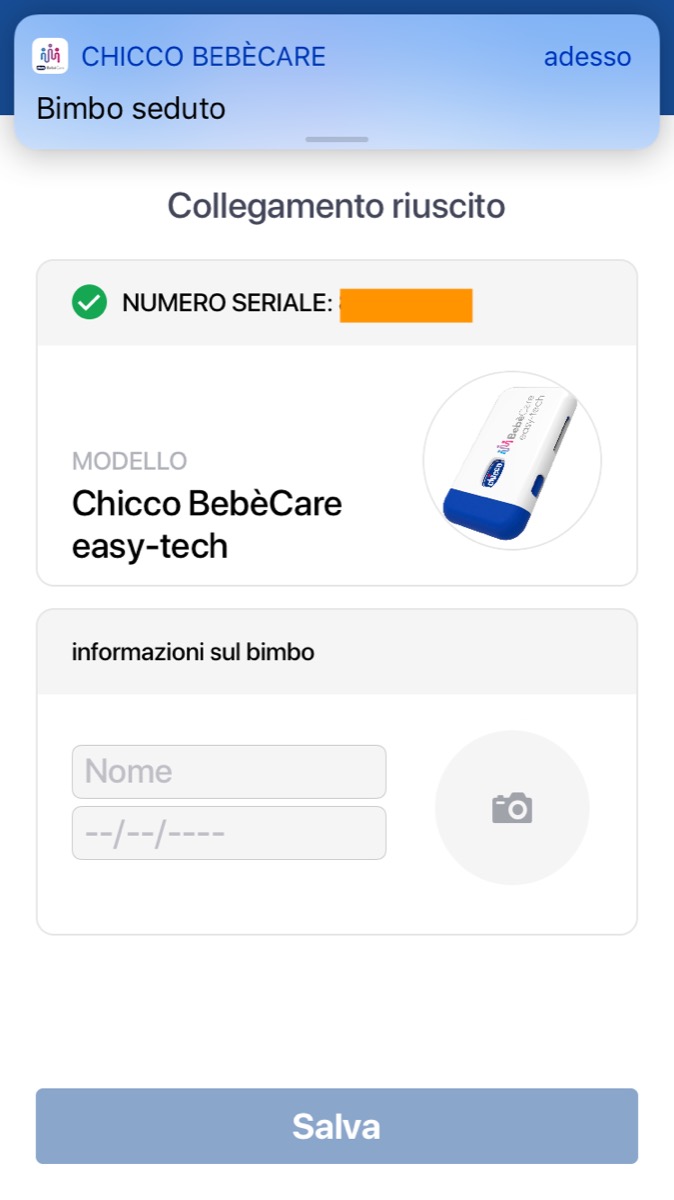Tap the camera icon to add photo

point(512,808)
